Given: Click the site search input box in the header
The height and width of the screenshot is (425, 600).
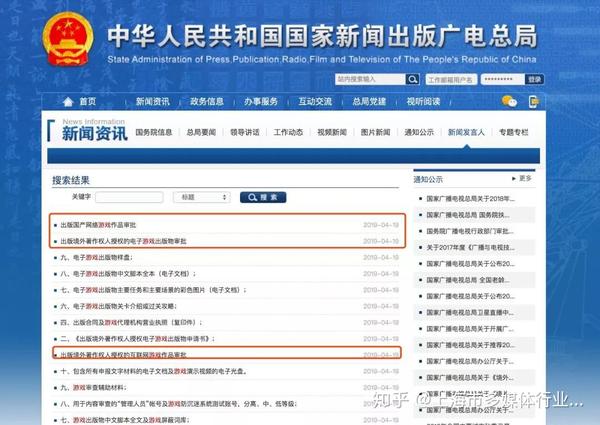Looking at the screenshot, I should pos(370,79).
